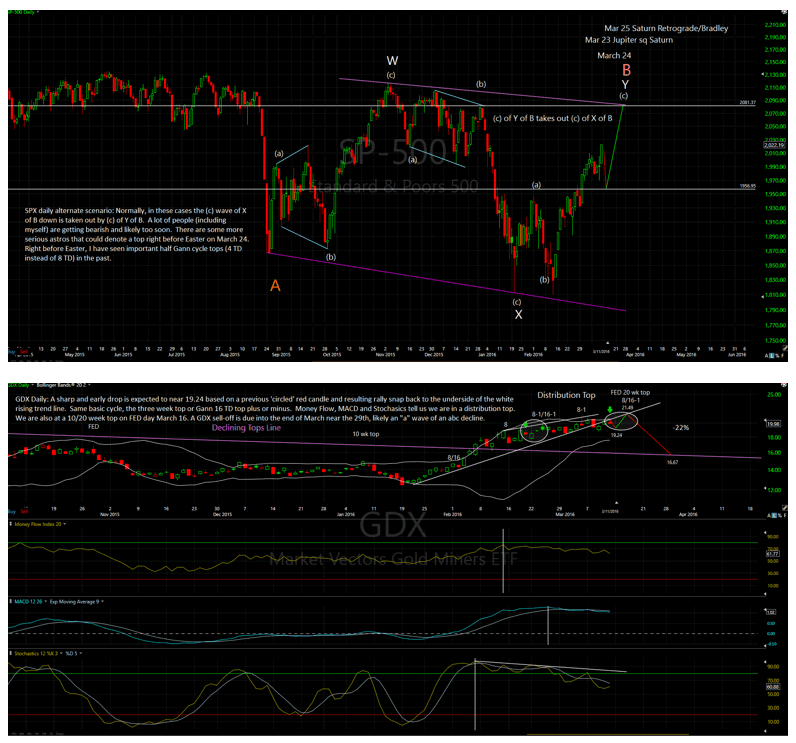Click Sell on the SPX chart
This screenshot has width=796, height=743.
point(23,351)
